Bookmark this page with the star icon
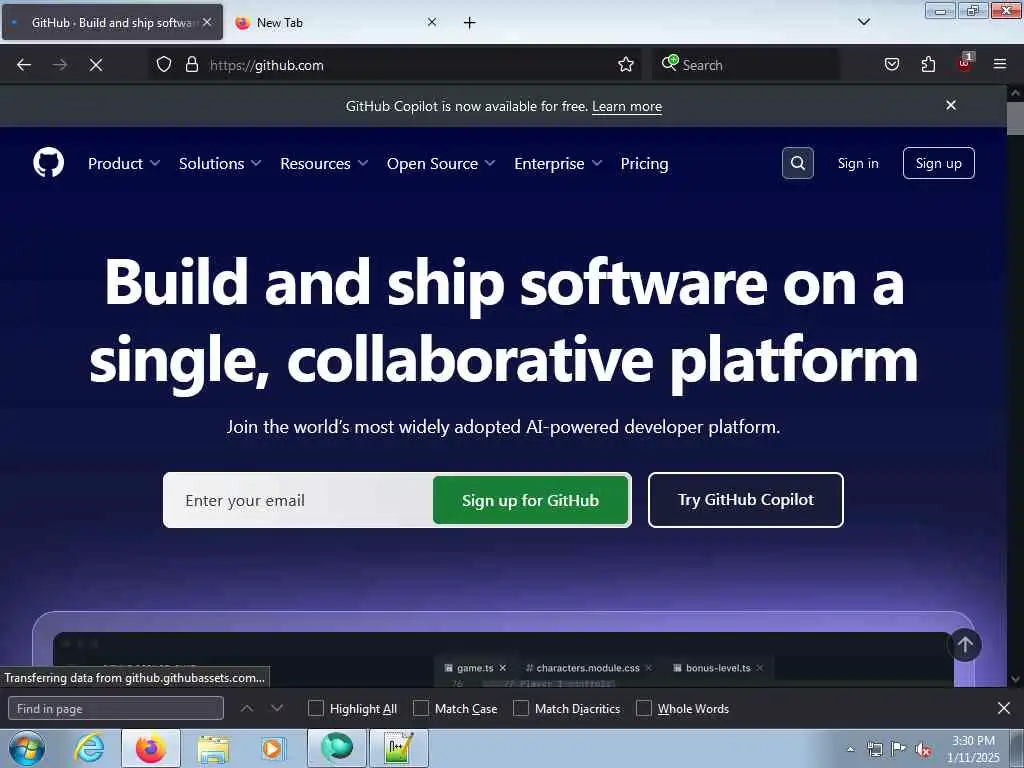The height and width of the screenshot is (768, 1024). pos(626,65)
